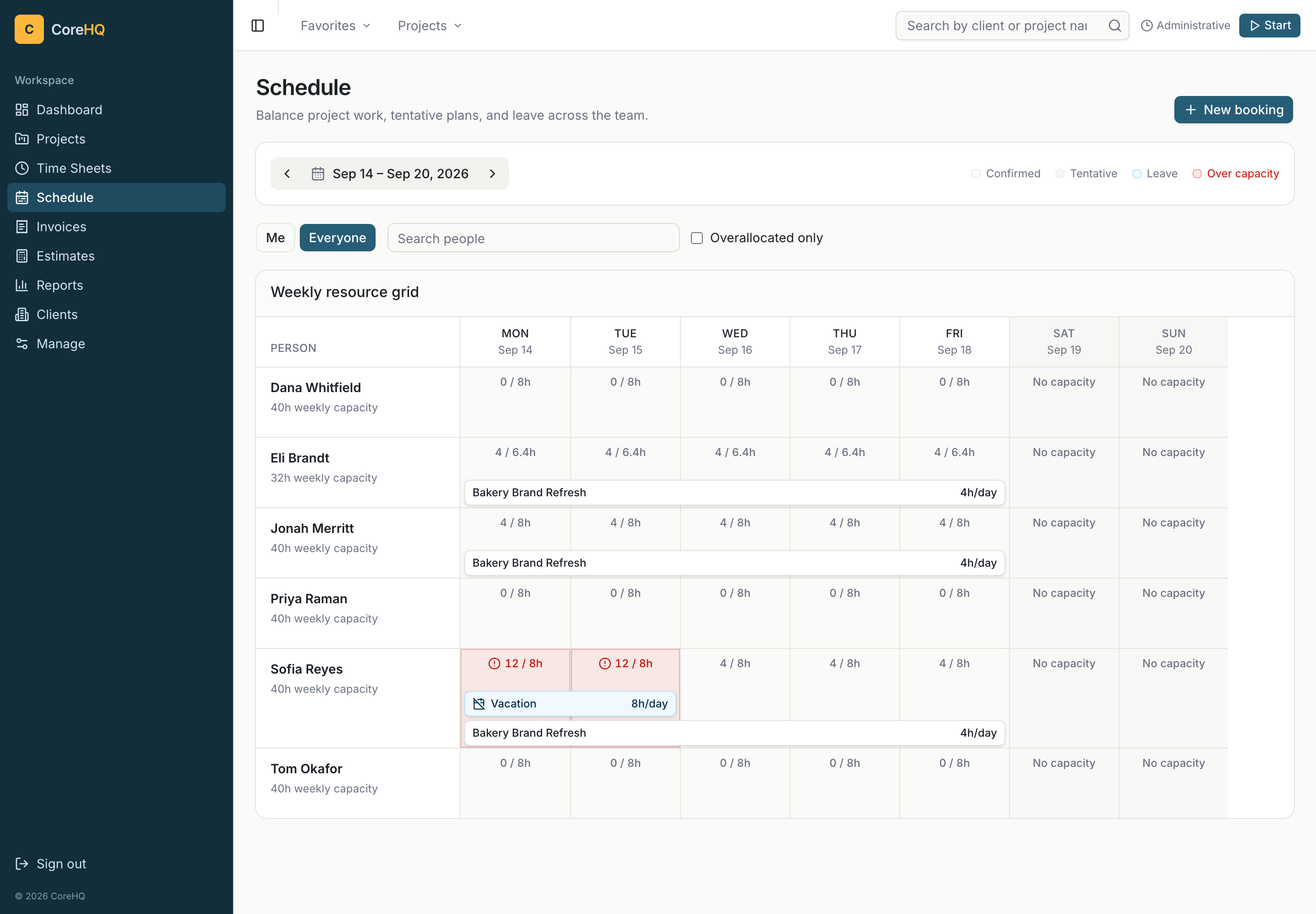This screenshot has height=914, width=1316.
Task: Expand the Projects dropdown in top bar
Action: [x=430, y=26]
